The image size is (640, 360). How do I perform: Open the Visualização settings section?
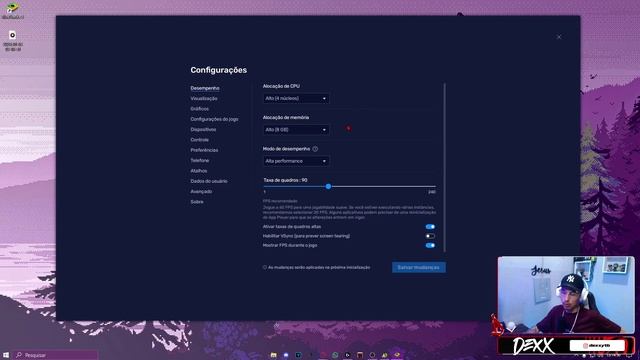click(204, 98)
